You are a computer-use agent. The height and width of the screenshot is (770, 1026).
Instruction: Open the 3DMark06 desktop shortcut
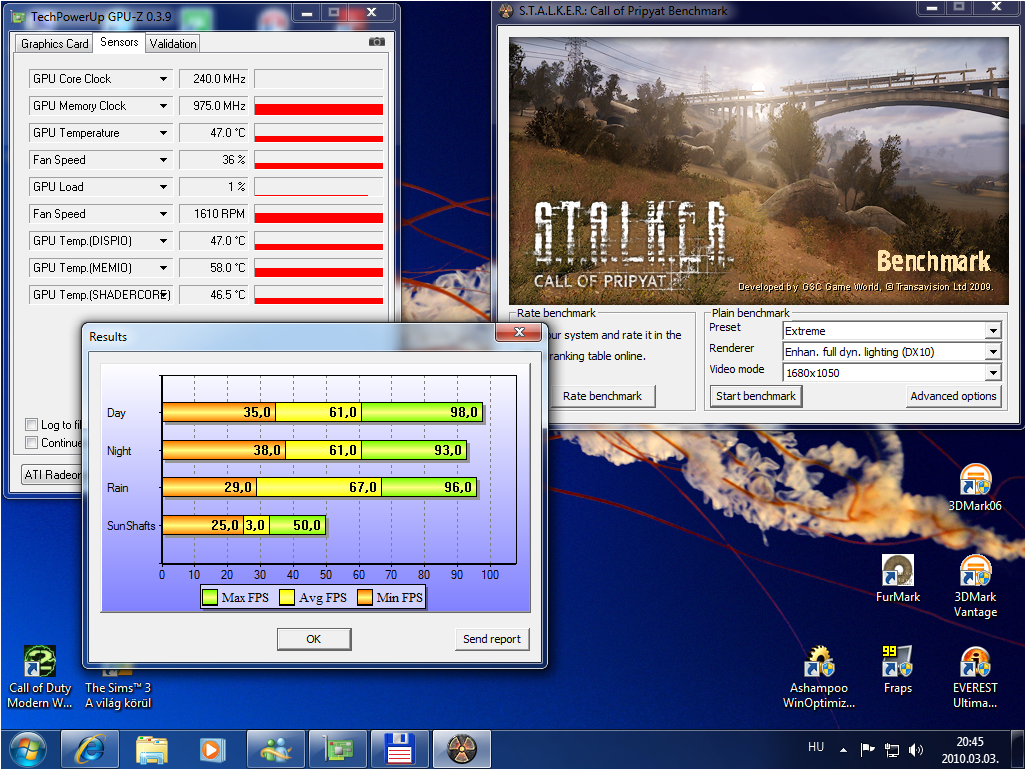pos(975,487)
